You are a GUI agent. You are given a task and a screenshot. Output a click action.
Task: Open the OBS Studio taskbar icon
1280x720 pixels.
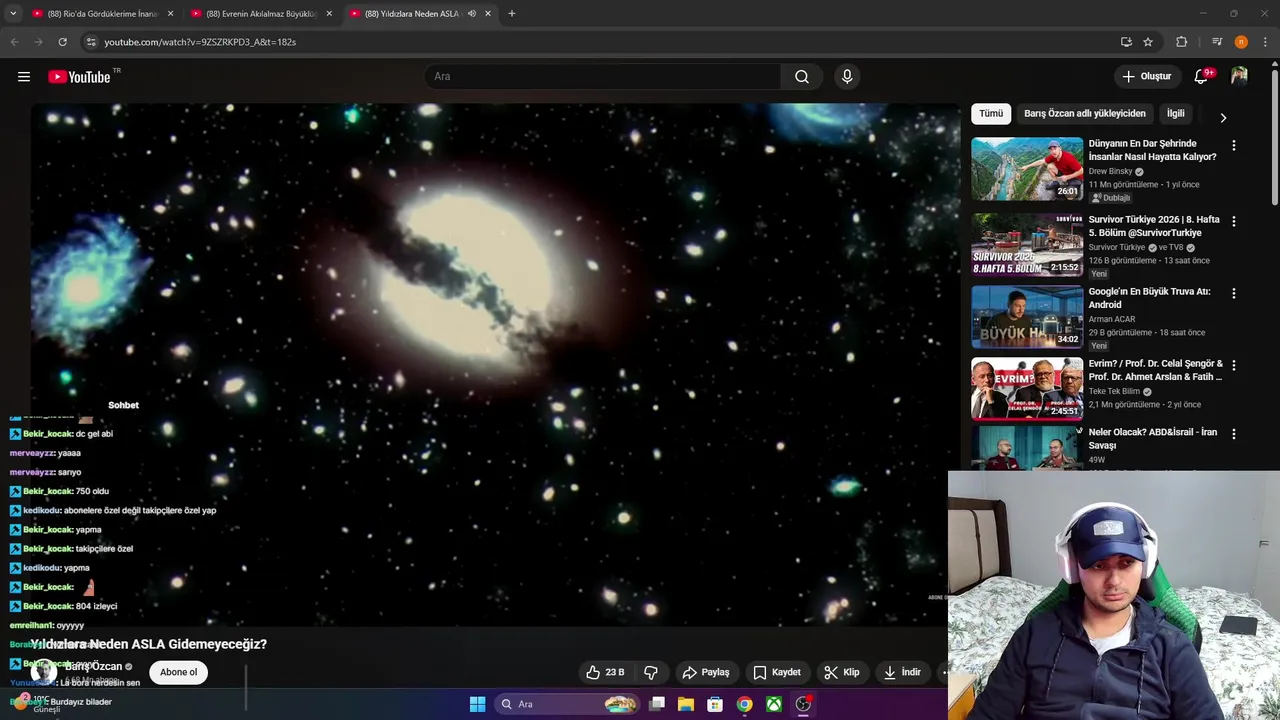(803, 704)
